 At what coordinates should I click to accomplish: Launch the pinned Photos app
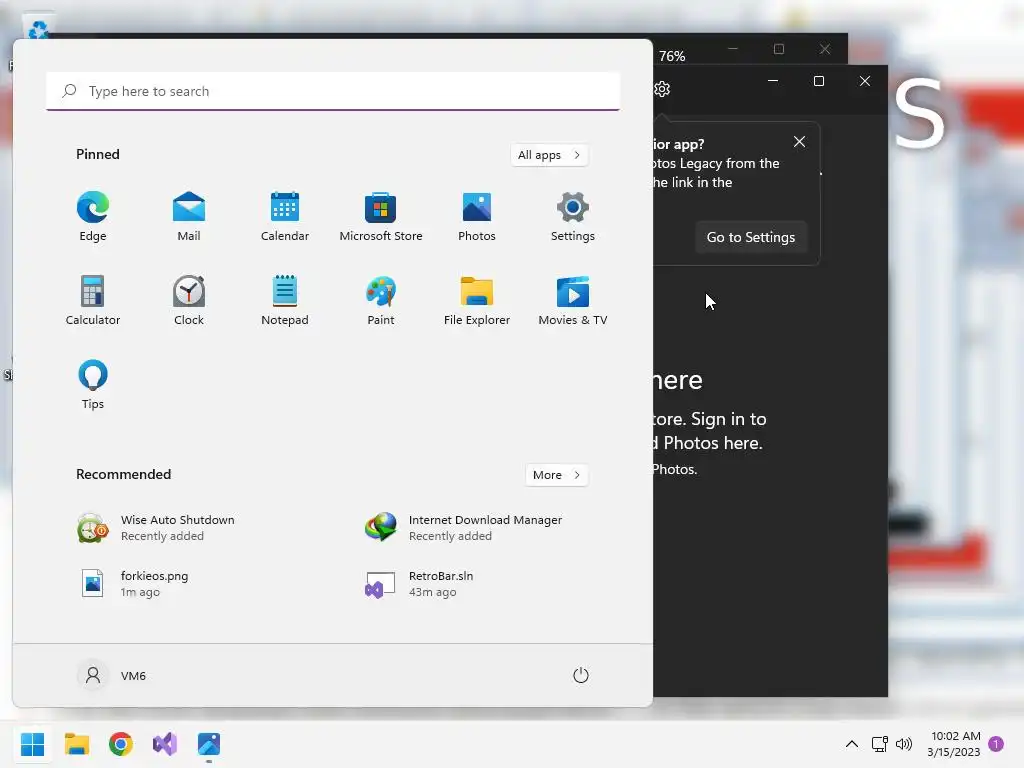[x=477, y=217]
